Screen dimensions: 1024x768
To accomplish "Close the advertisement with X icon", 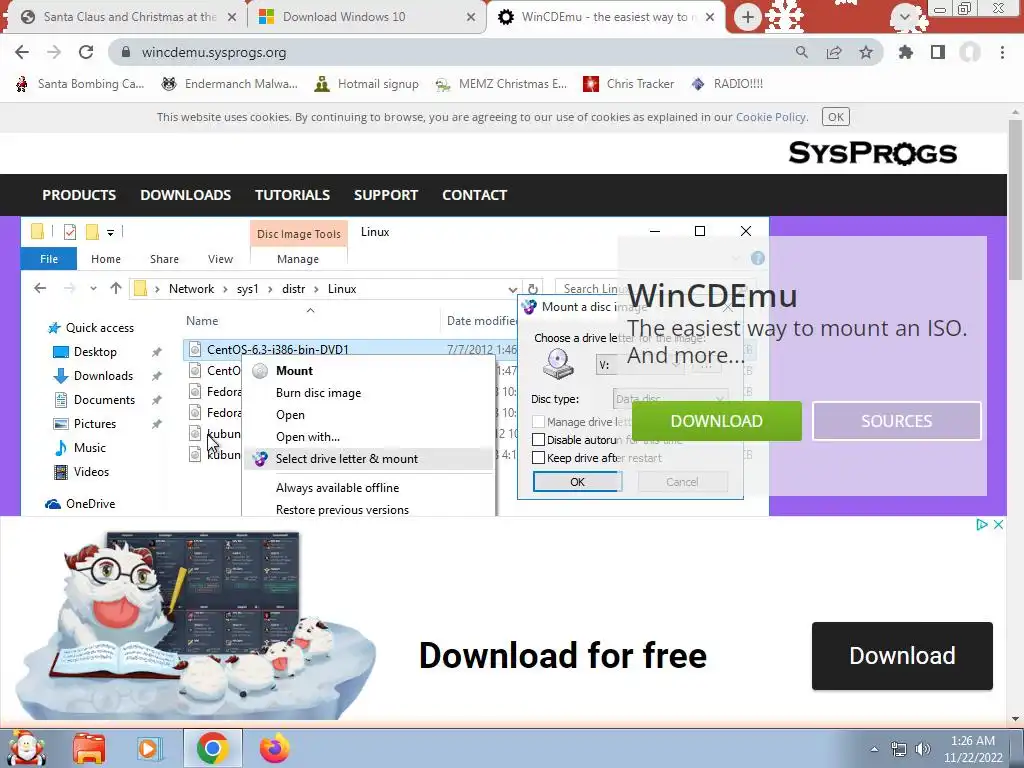I will click(x=998, y=524).
